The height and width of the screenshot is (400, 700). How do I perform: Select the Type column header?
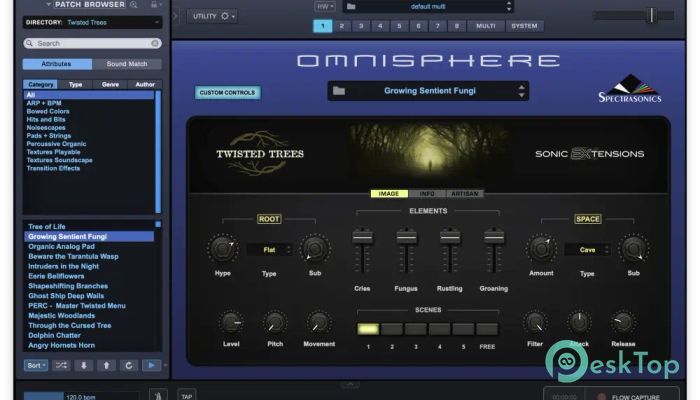pos(75,84)
